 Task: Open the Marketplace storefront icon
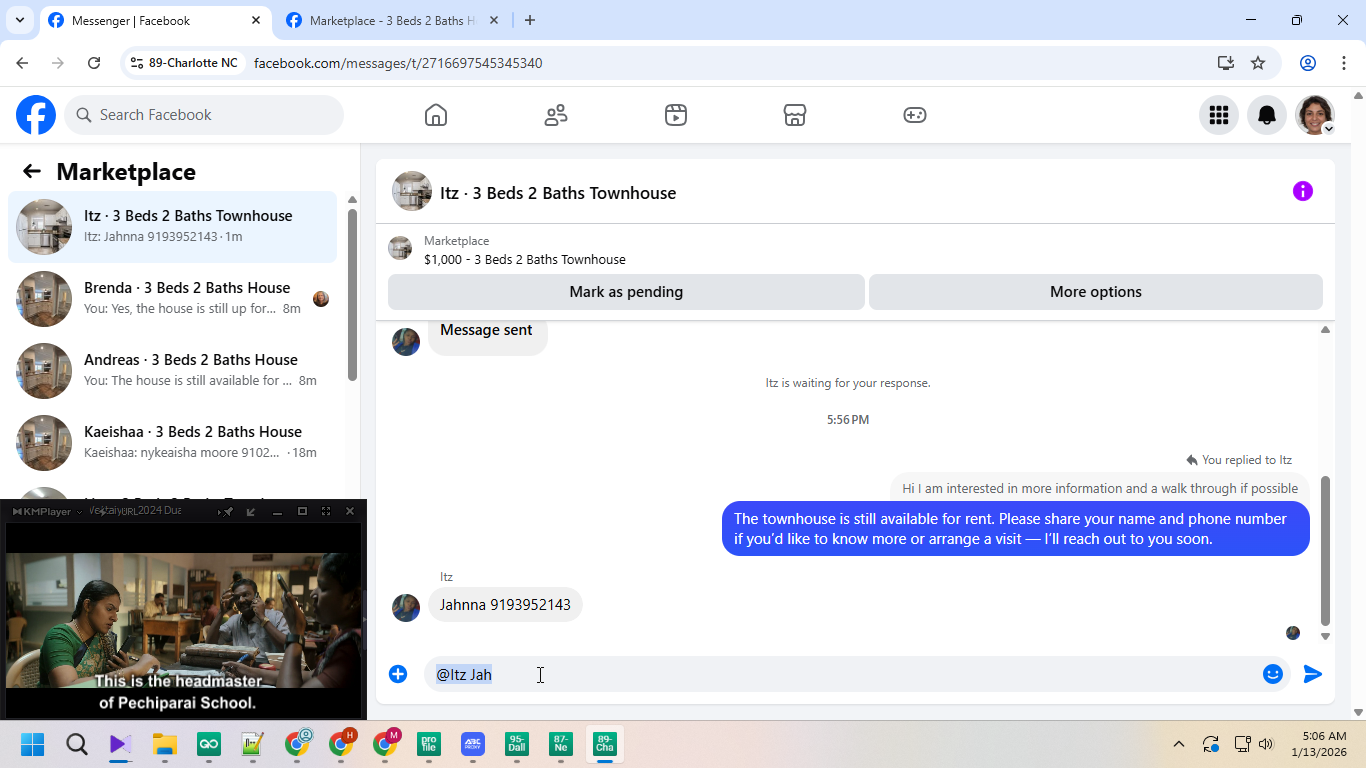pyautogui.click(x=795, y=115)
